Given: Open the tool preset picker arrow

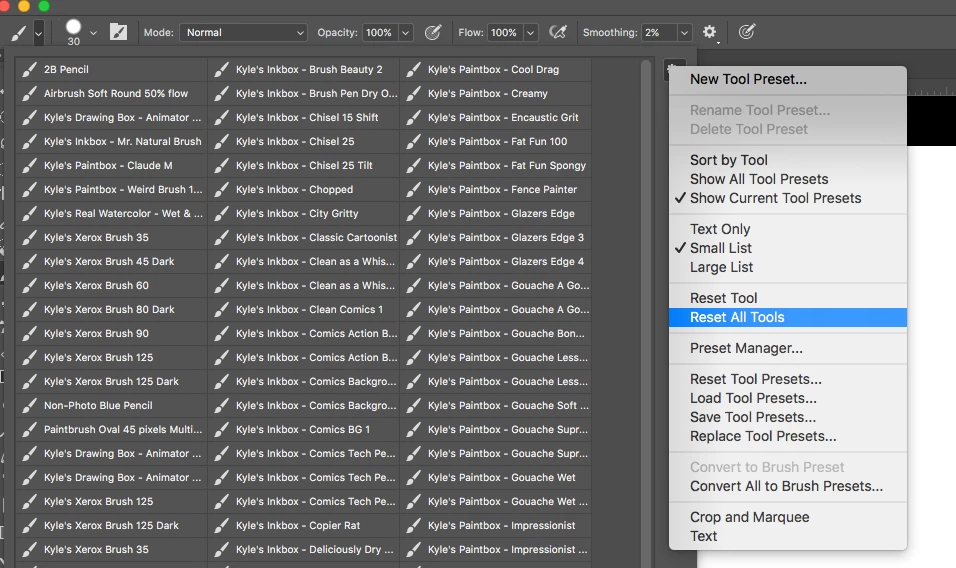Looking at the screenshot, I should tap(38, 33).
